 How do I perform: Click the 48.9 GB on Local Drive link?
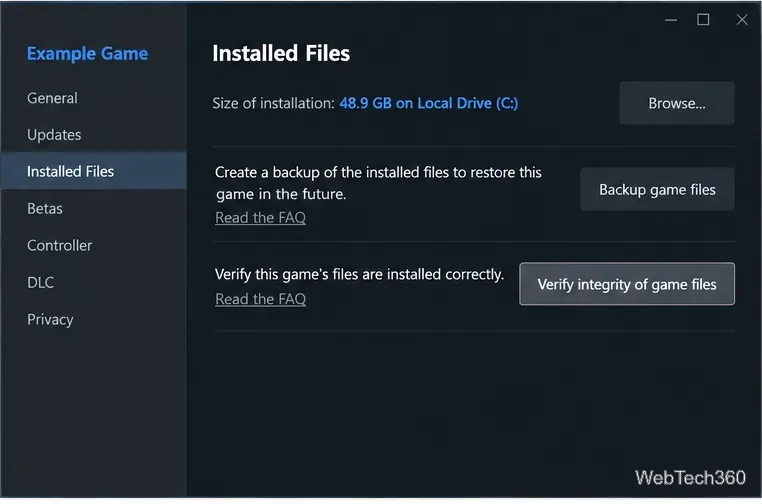429,103
